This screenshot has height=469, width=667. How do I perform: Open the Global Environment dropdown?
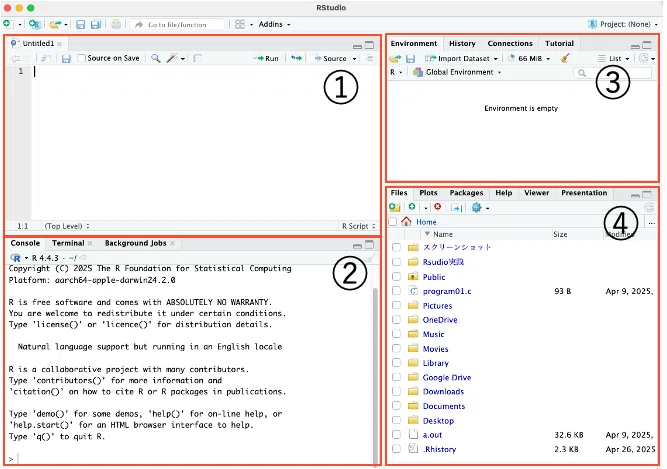457,72
